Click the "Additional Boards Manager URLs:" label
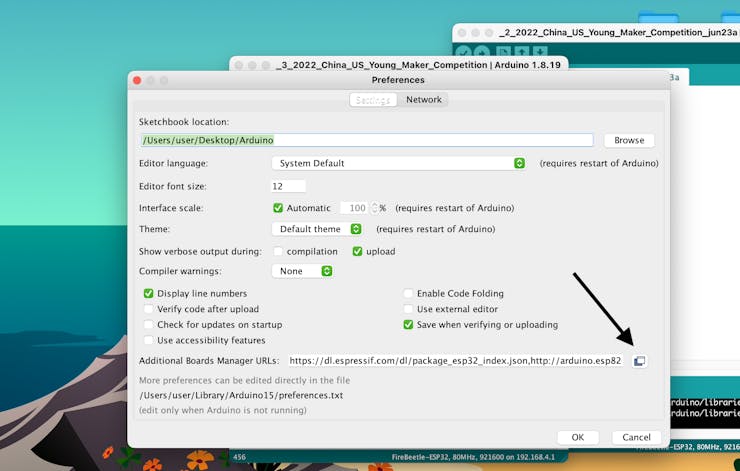 tap(209, 361)
